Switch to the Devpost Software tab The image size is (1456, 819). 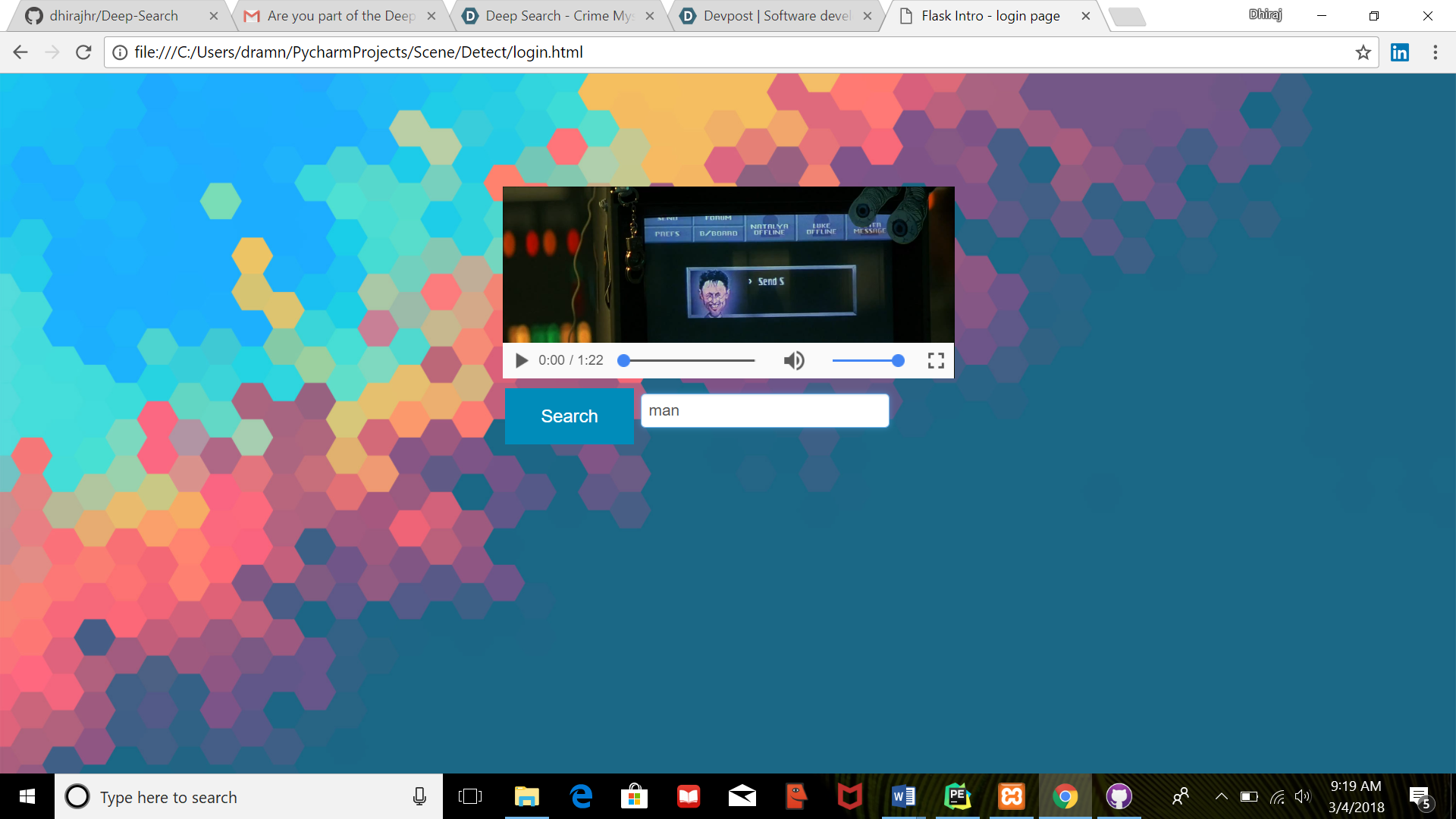pos(777,16)
